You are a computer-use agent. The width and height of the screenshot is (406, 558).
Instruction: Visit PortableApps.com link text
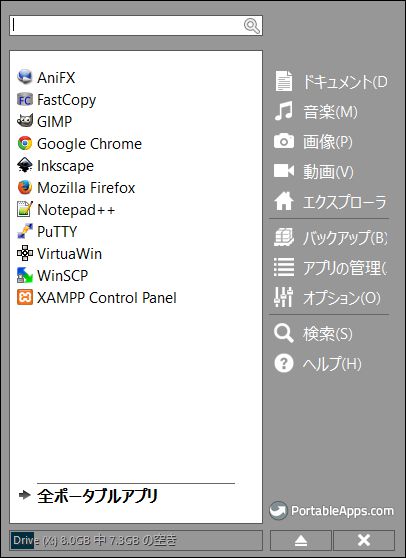coord(342,511)
